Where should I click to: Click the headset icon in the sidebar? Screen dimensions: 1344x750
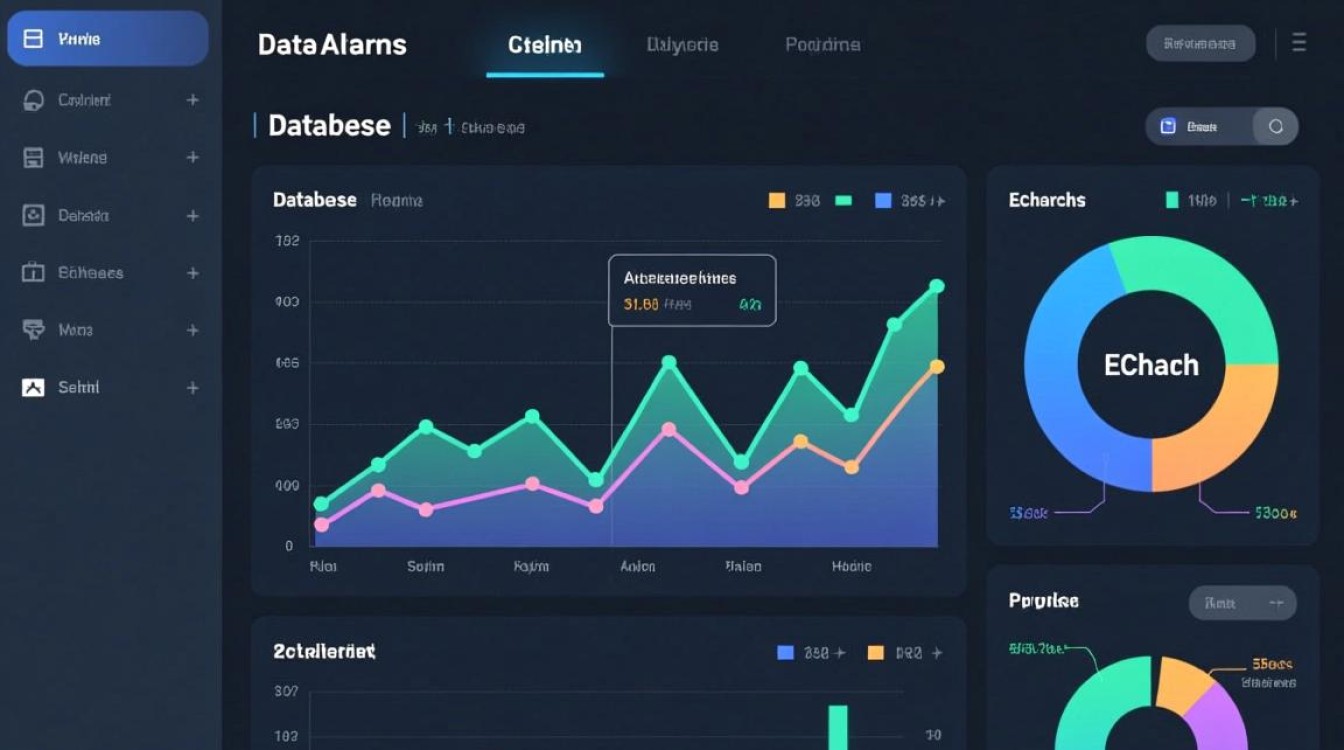33,100
